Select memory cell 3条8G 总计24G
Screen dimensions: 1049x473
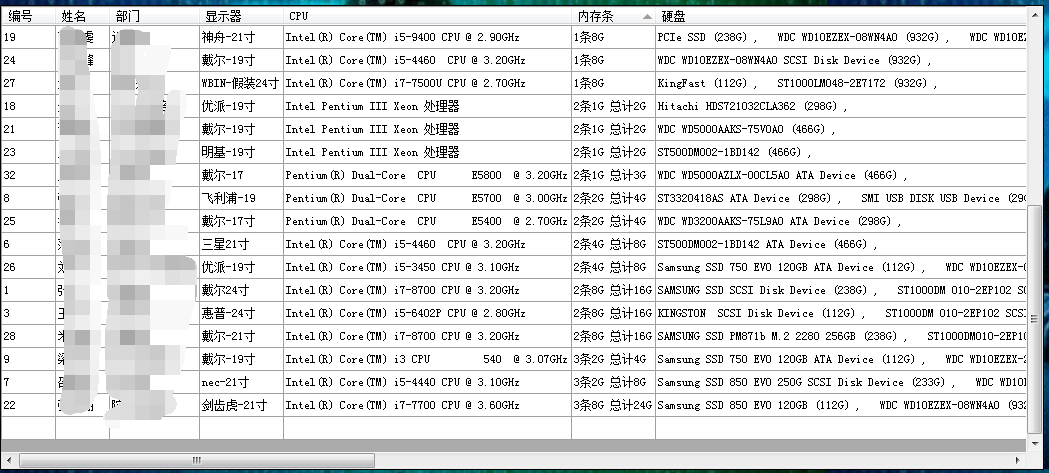pos(613,405)
